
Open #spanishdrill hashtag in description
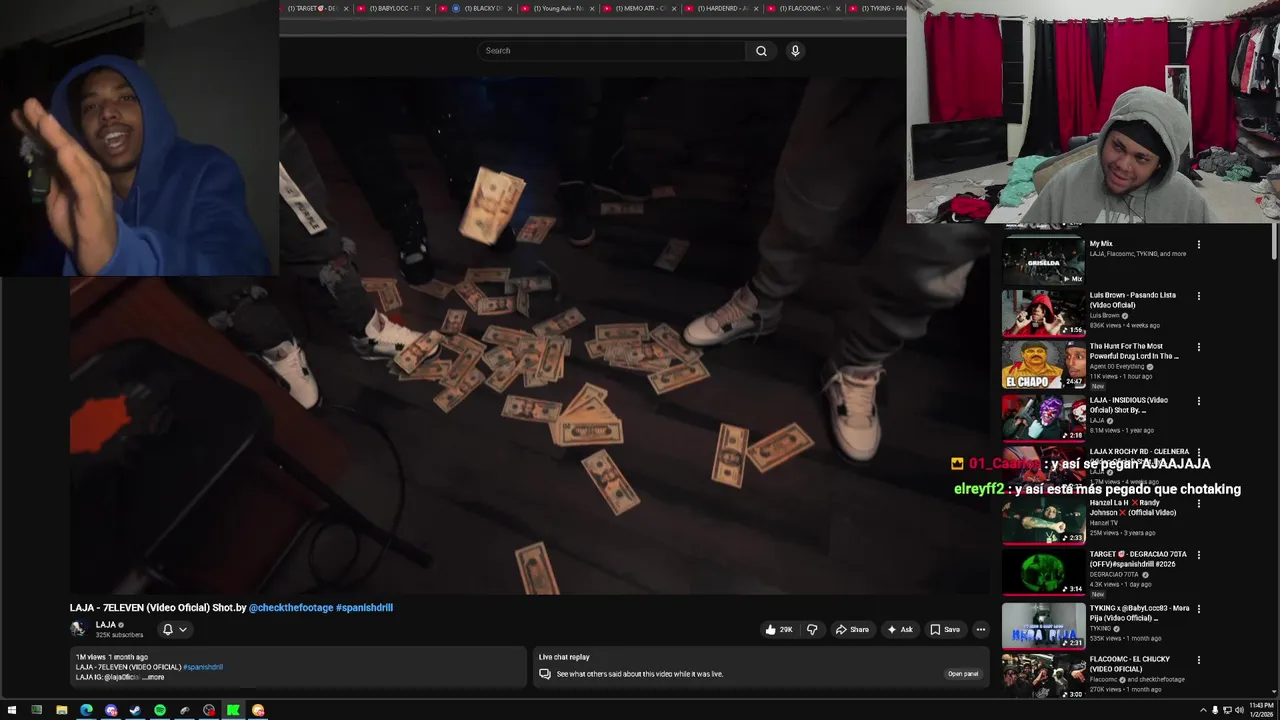point(203,667)
